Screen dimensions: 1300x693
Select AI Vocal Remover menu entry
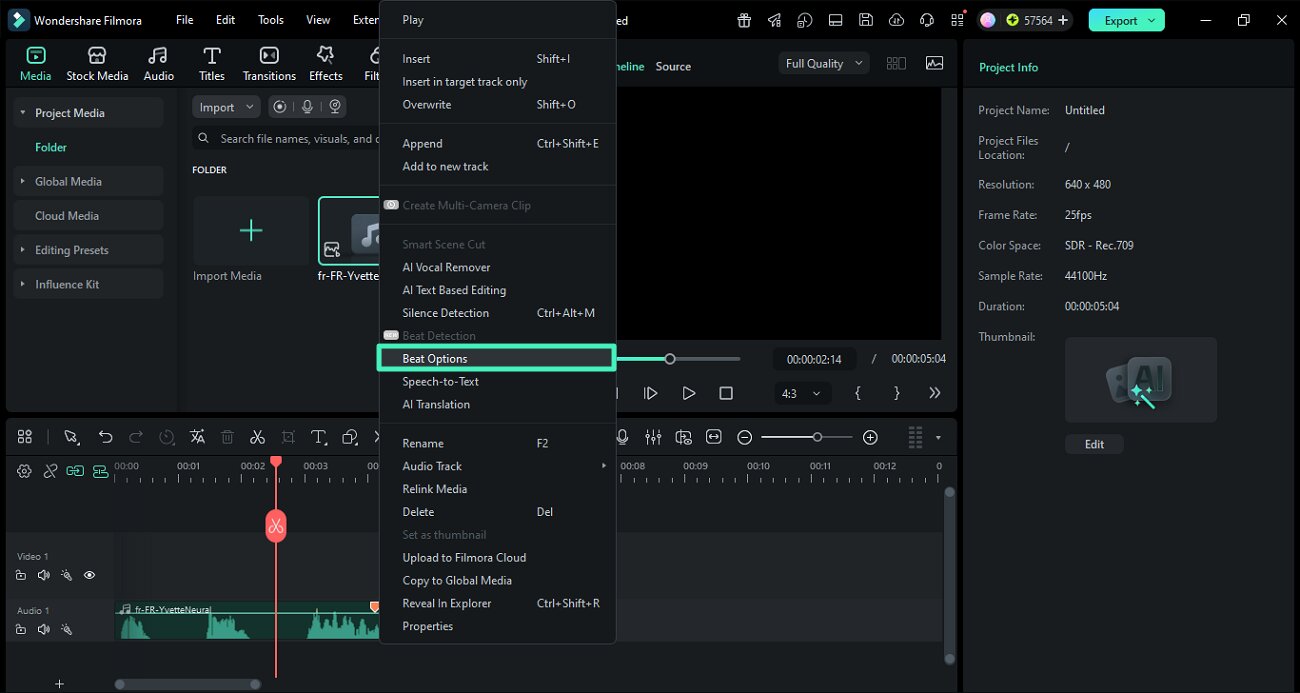pos(497,267)
